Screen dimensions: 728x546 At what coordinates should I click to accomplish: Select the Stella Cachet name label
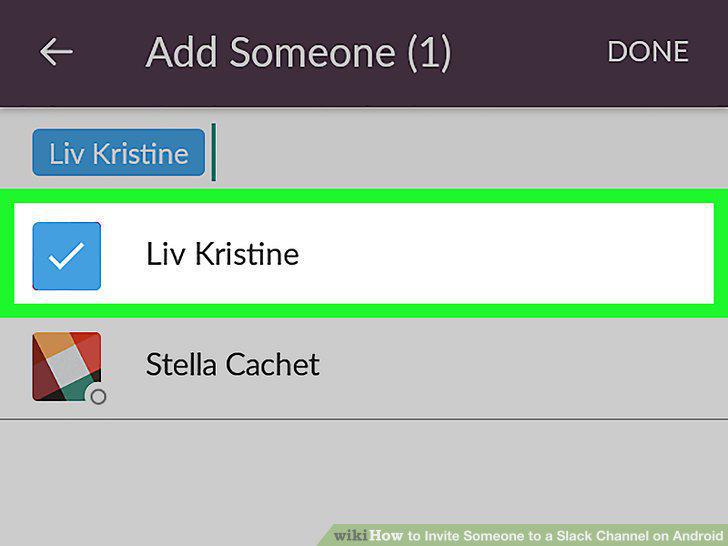tap(233, 364)
